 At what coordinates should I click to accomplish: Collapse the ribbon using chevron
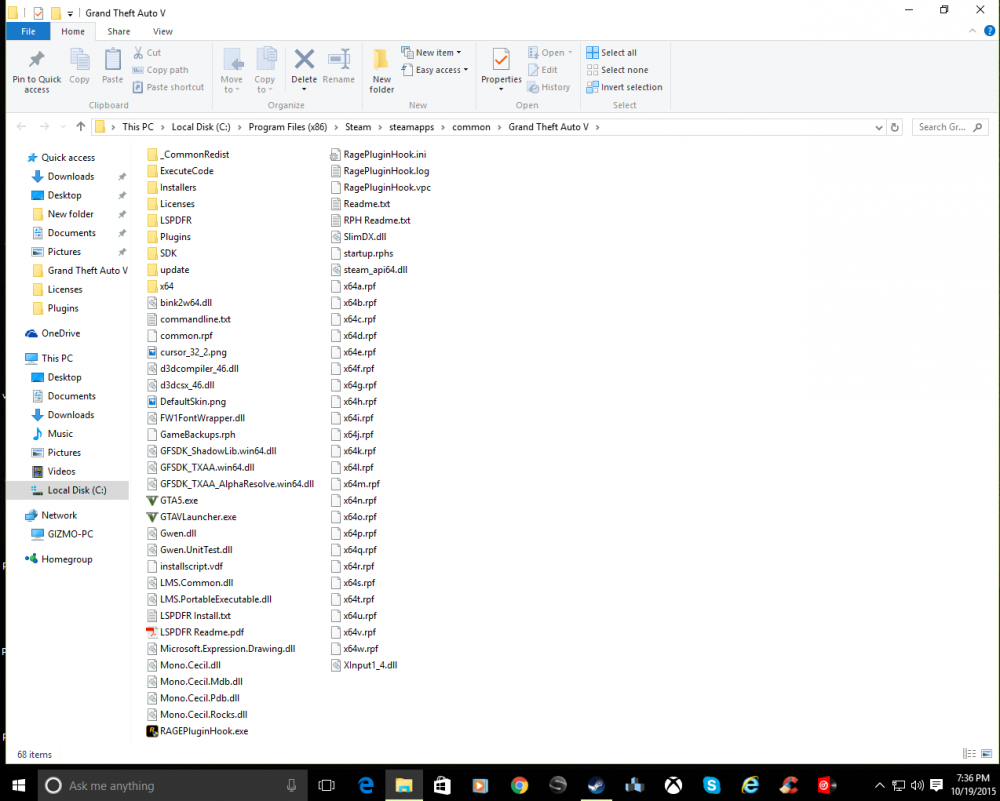coord(972,31)
